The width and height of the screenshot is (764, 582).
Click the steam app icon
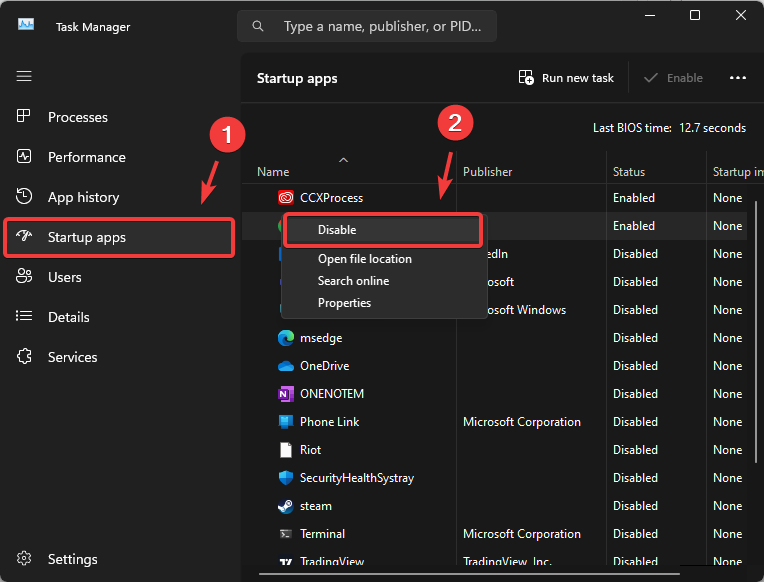click(x=286, y=506)
